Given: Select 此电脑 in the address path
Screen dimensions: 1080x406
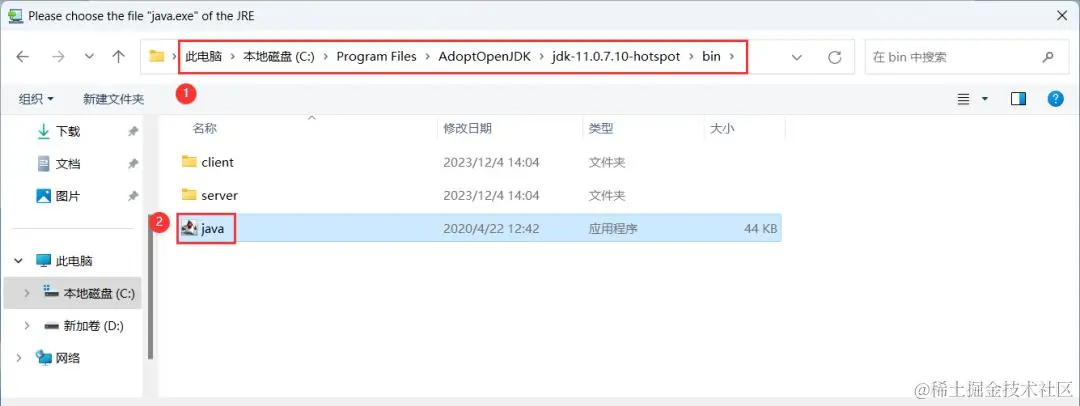Looking at the screenshot, I should 203,57.
